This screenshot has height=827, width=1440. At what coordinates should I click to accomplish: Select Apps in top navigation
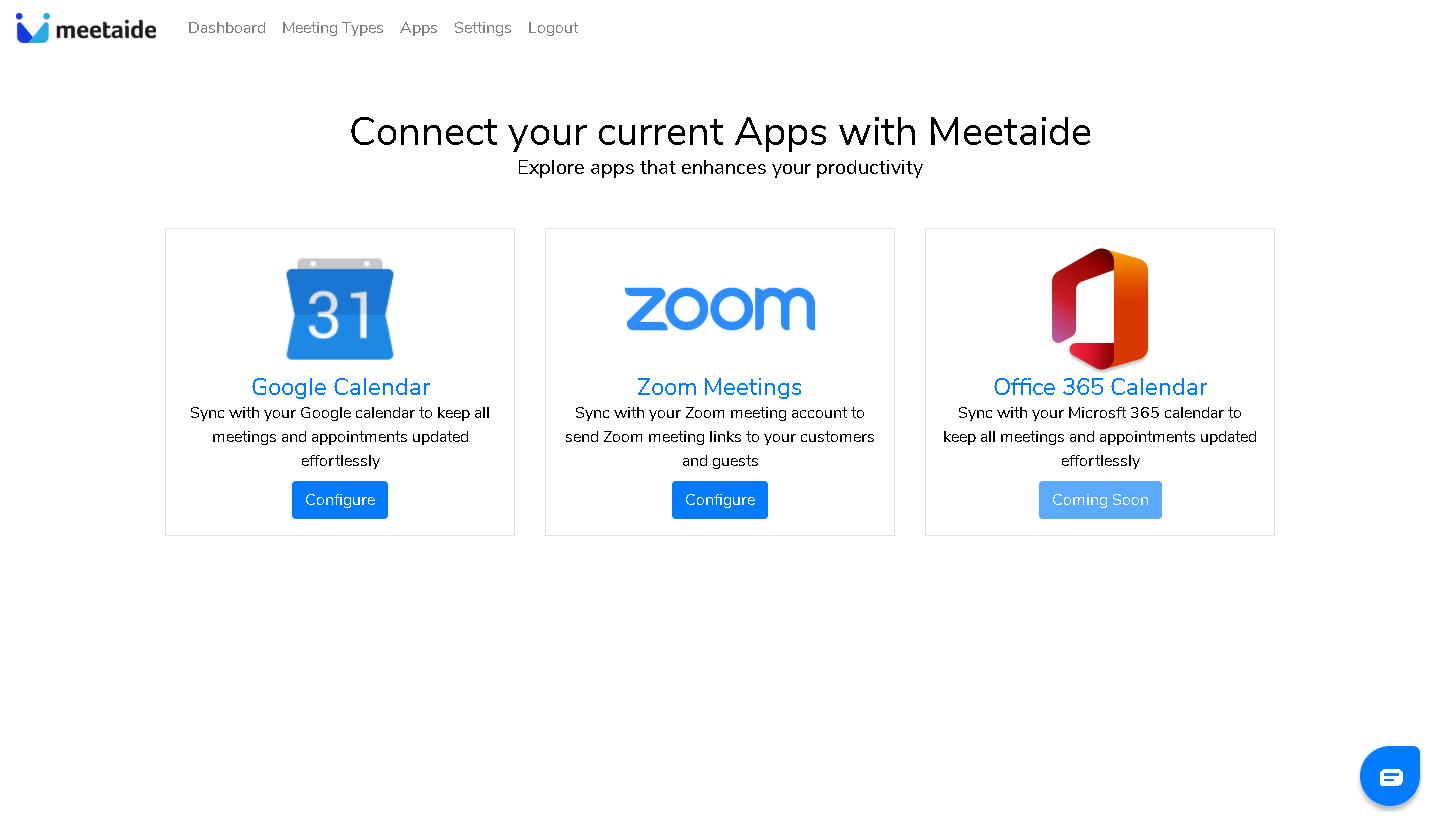pyautogui.click(x=419, y=28)
